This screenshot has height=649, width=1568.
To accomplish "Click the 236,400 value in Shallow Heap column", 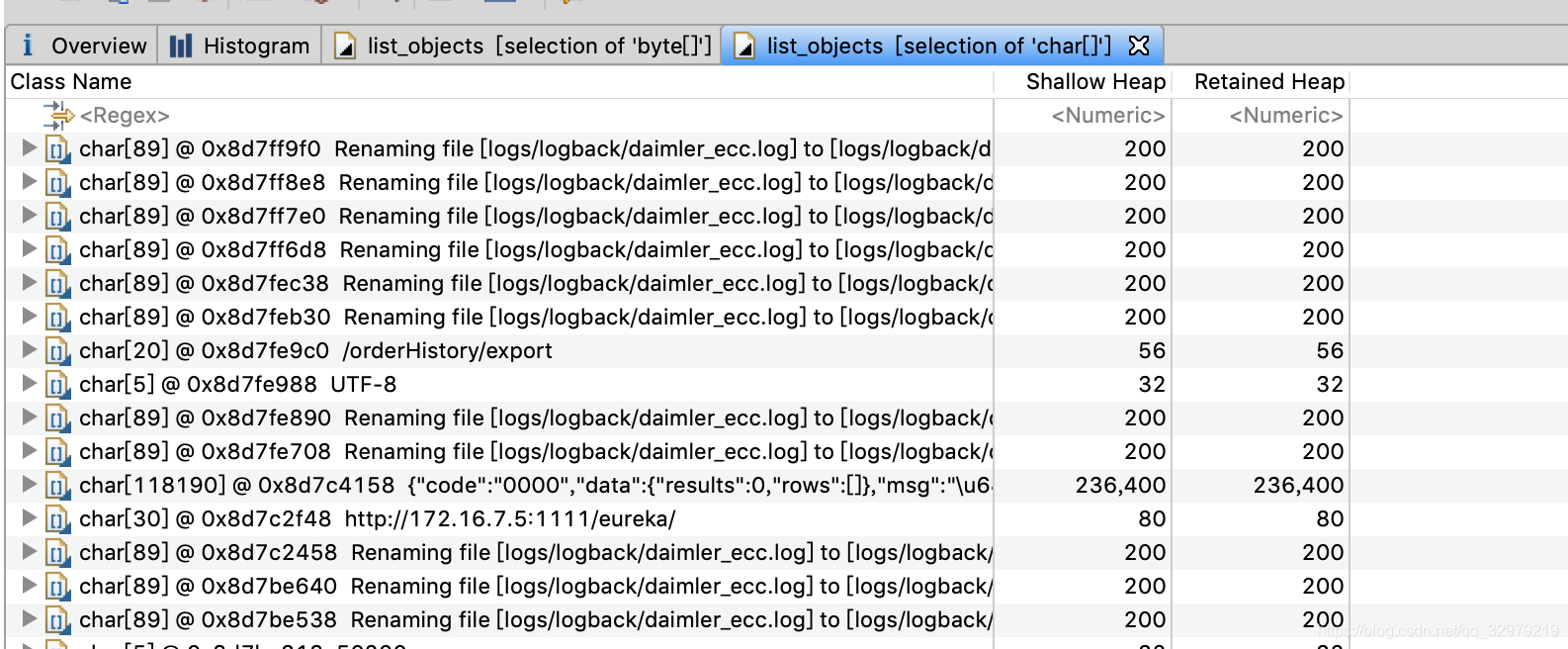I will tap(1120, 486).
